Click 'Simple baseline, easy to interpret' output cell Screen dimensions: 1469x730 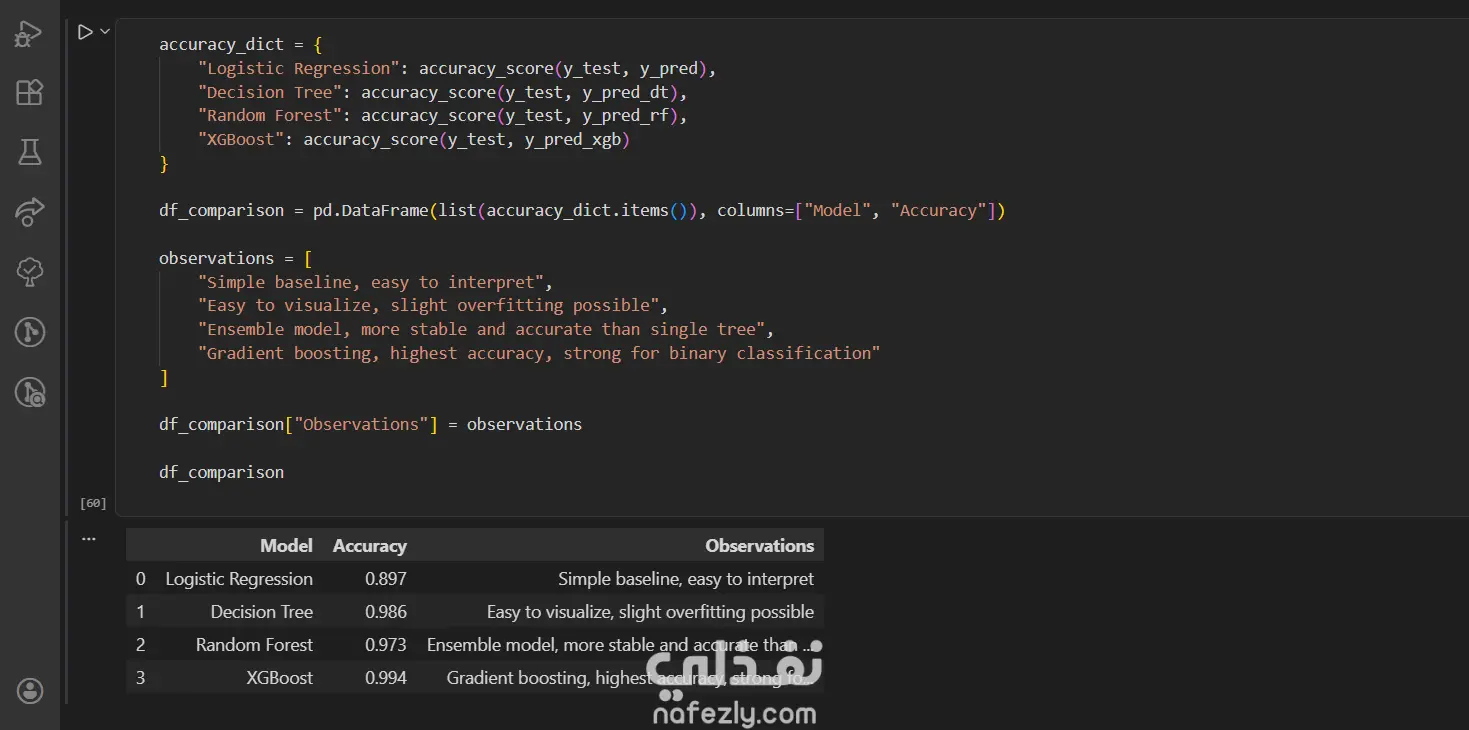click(x=686, y=578)
